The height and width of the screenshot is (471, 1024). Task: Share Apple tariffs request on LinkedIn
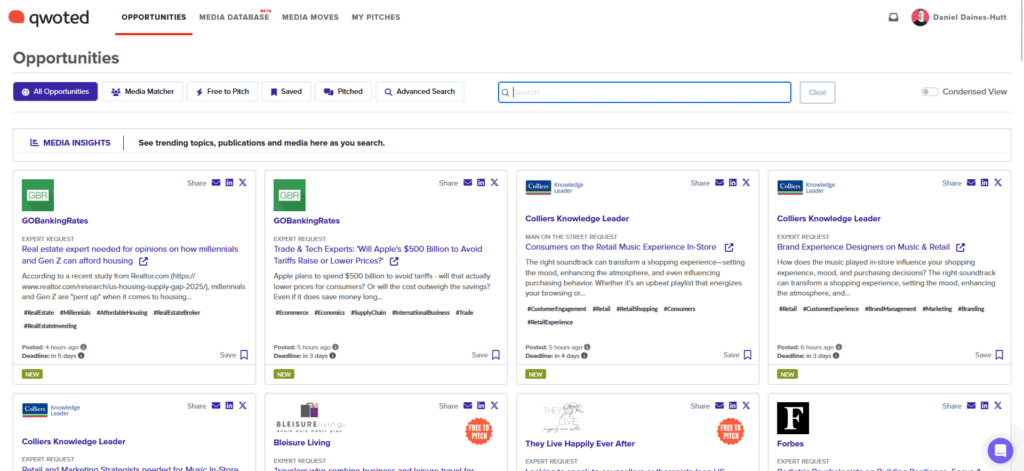(481, 183)
